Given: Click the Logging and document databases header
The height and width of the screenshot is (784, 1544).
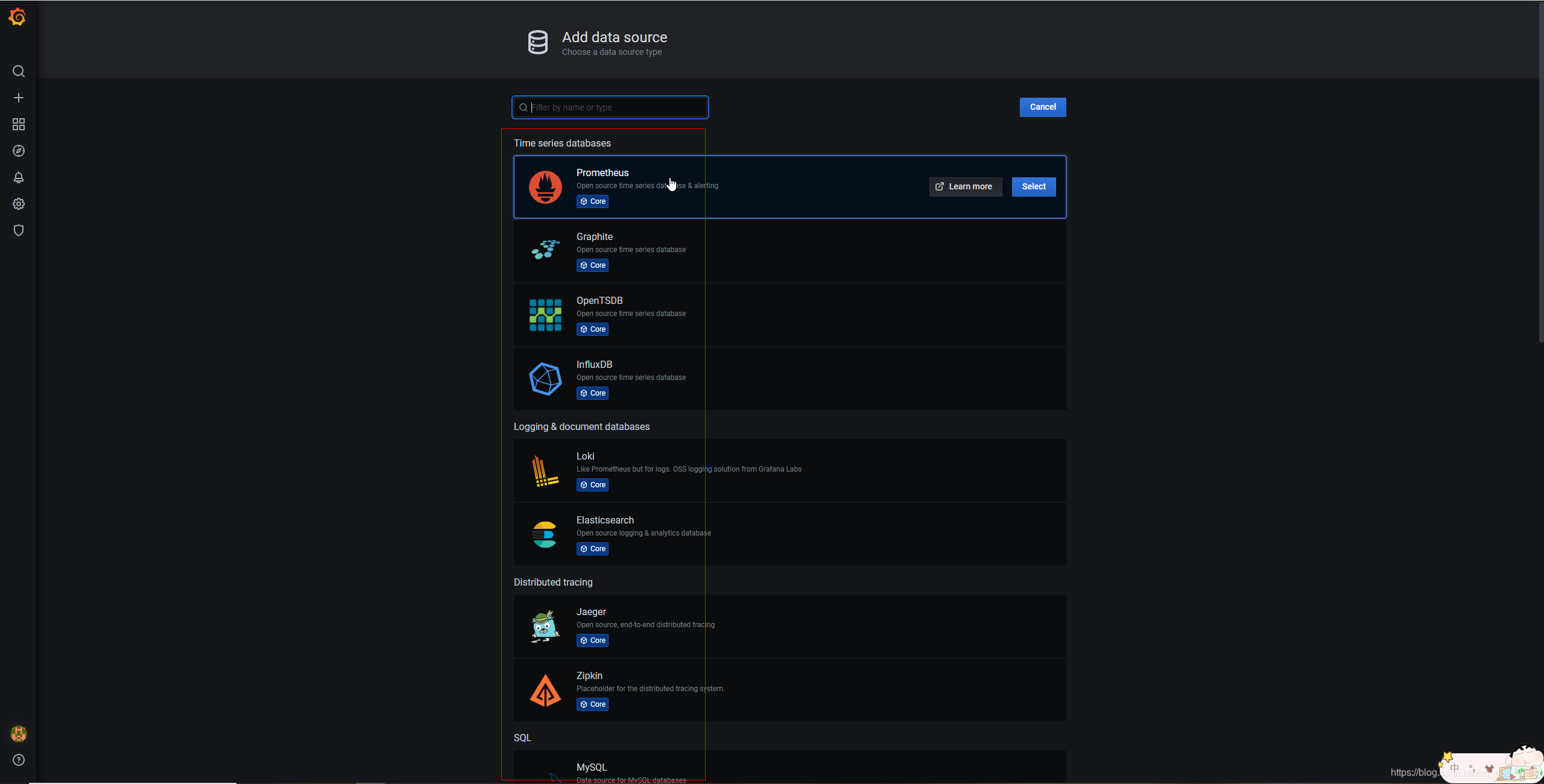Looking at the screenshot, I should tap(581, 426).
